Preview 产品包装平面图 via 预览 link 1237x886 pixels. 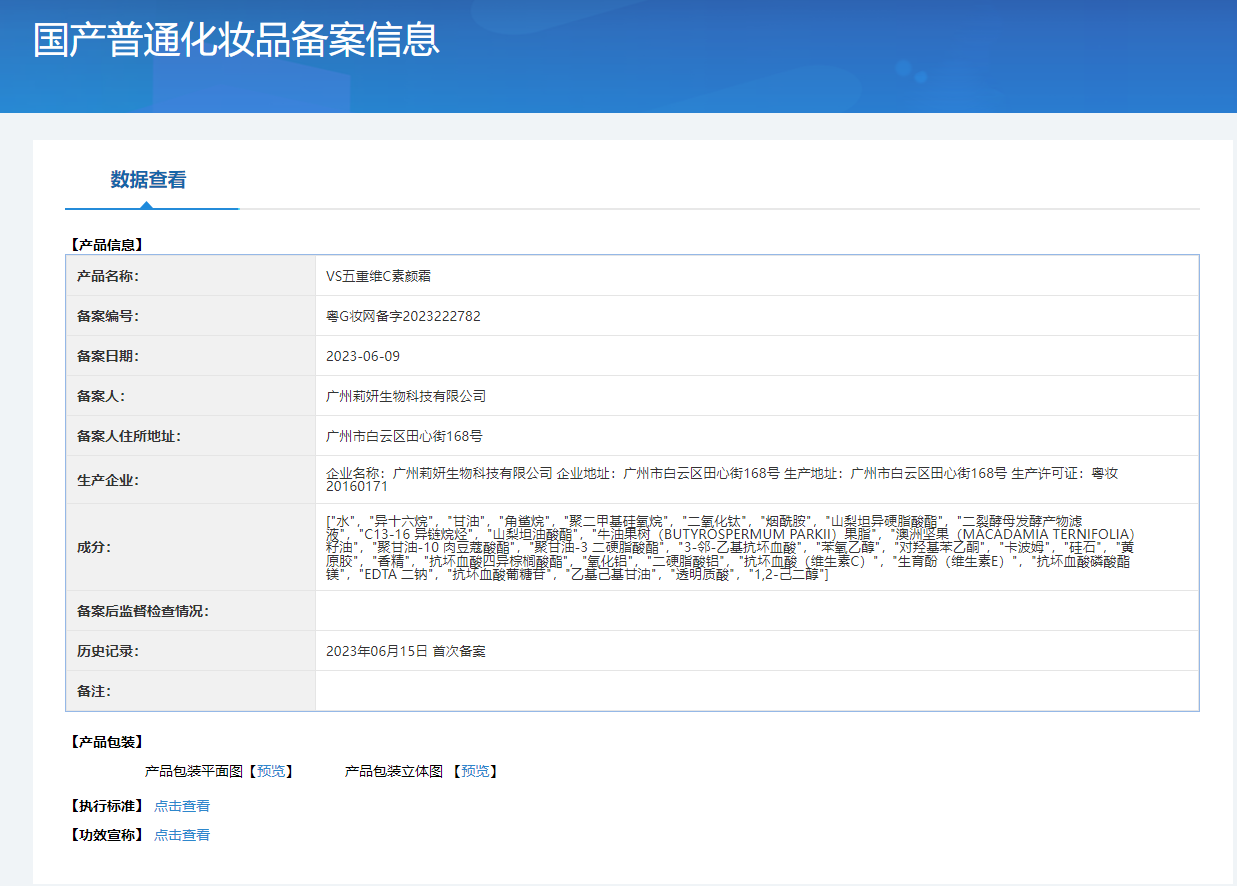pos(271,771)
